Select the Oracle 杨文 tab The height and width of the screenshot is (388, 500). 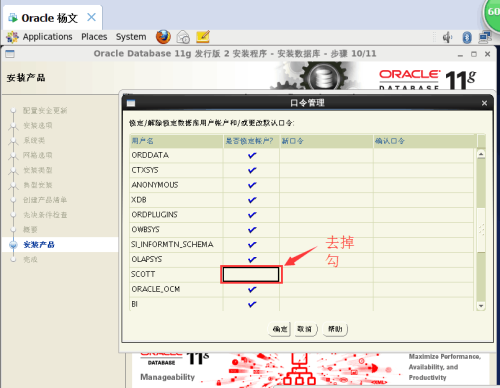click(x=53, y=18)
